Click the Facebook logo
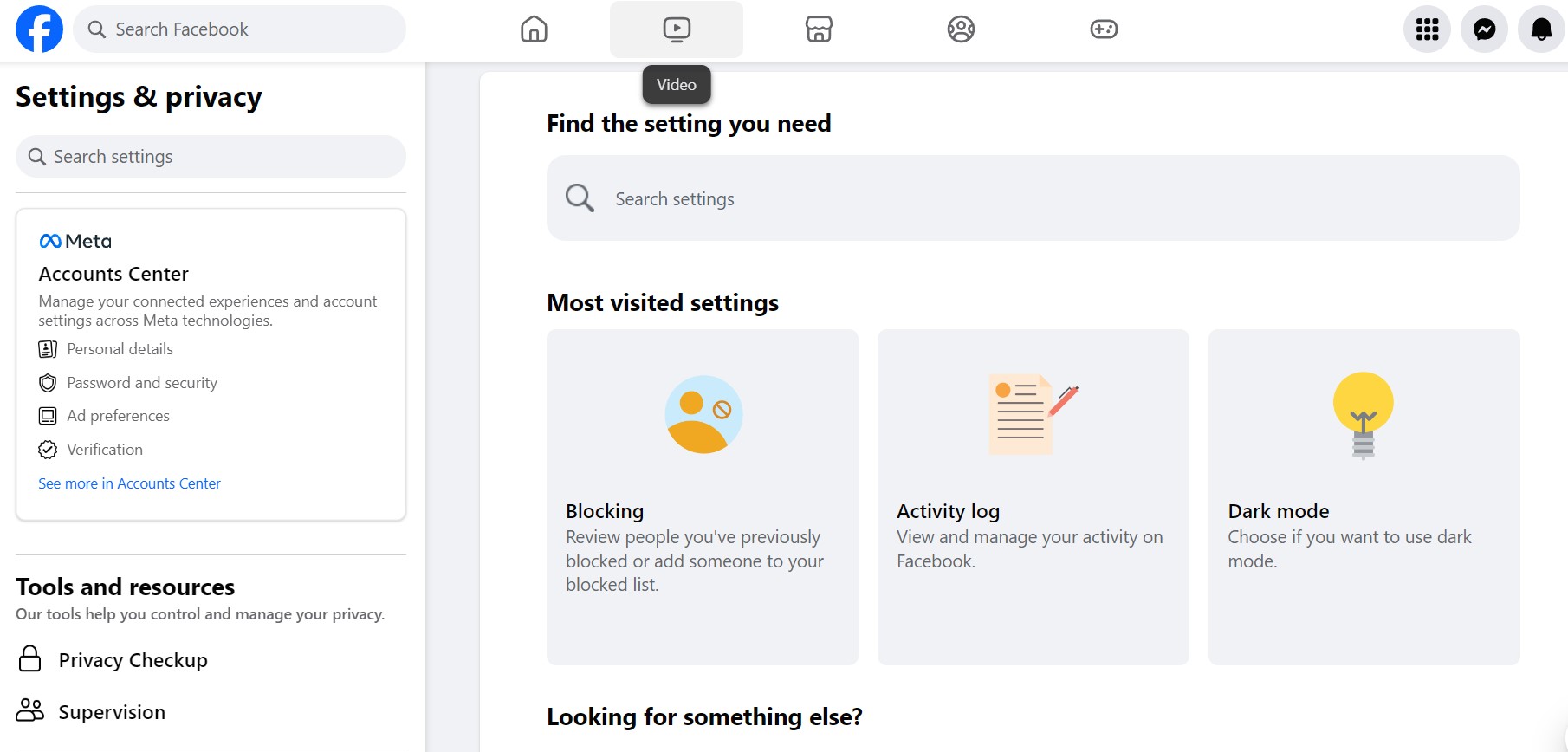The image size is (1568, 752). [x=39, y=29]
